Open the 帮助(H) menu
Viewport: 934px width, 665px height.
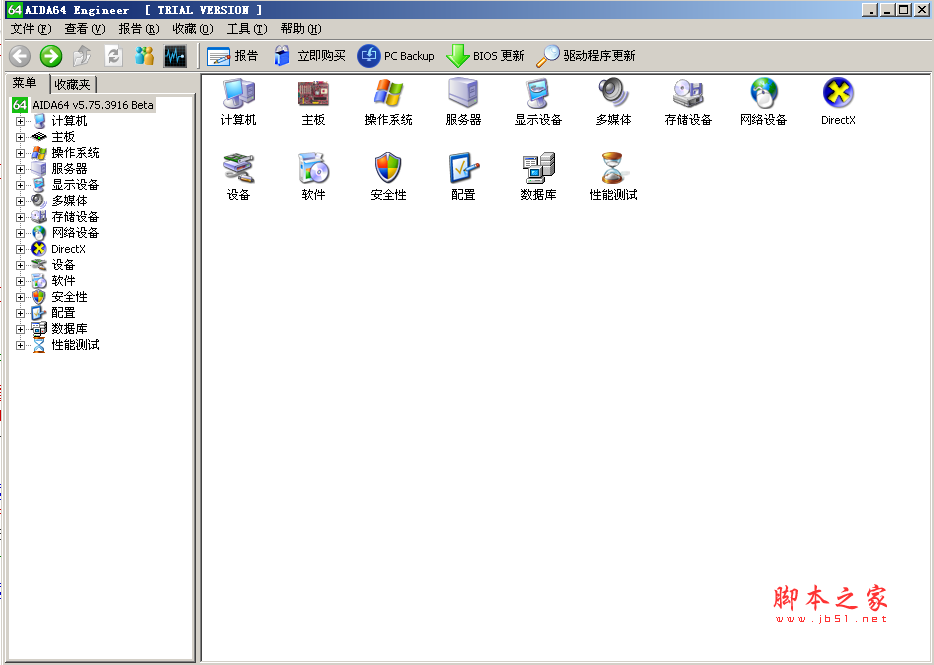[x=301, y=29]
